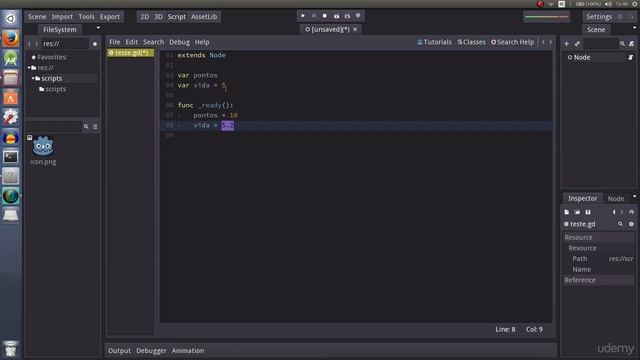Open the Scene menu
This screenshot has width=640, height=360.
pyautogui.click(x=37, y=17)
